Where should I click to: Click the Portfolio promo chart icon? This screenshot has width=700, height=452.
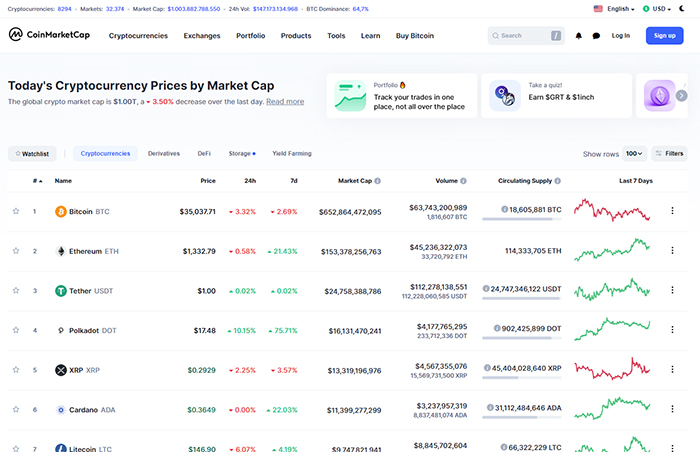point(350,96)
